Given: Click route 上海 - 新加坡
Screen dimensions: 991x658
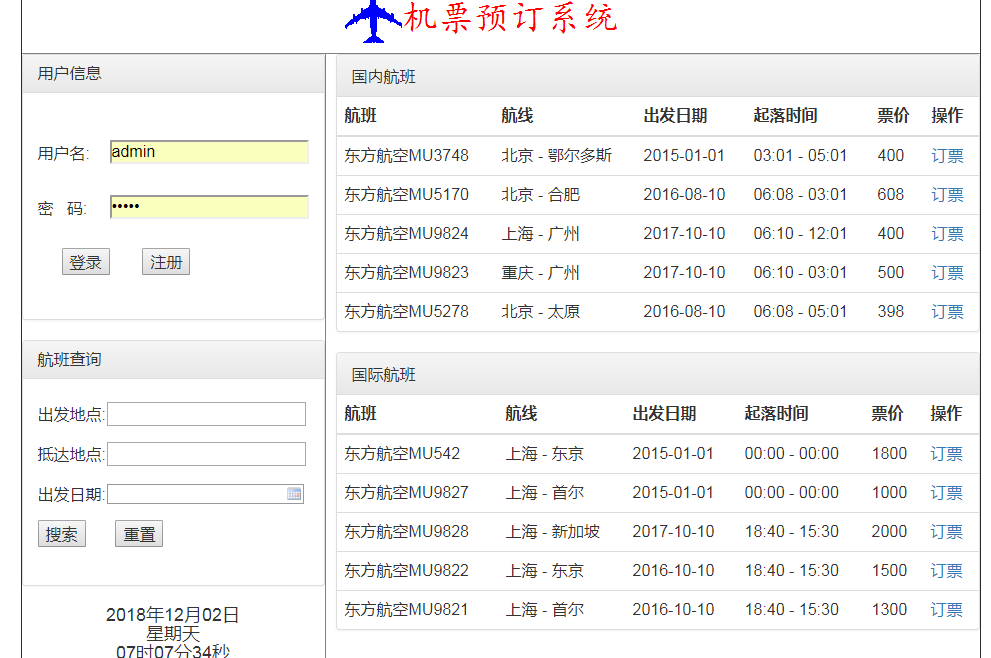Looking at the screenshot, I should point(552,532).
